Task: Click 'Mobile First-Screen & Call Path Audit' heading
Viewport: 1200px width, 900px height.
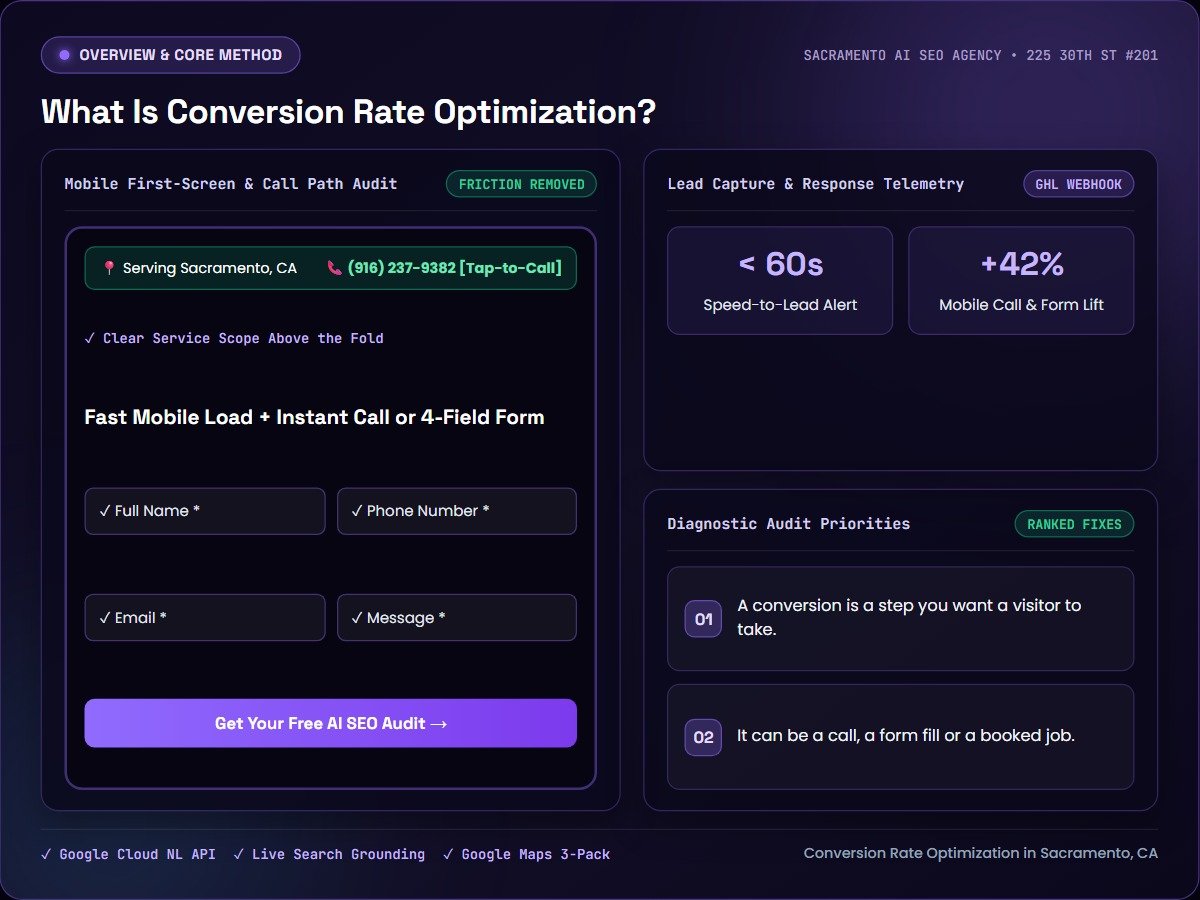Action: point(231,184)
